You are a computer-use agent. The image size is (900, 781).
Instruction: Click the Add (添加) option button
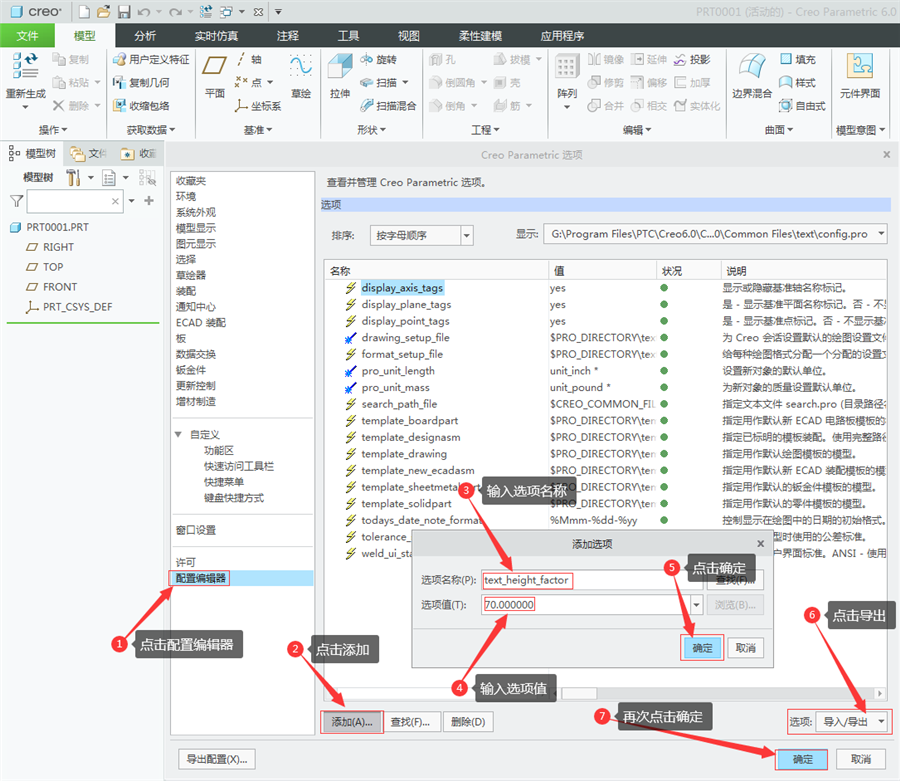point(351,722)
